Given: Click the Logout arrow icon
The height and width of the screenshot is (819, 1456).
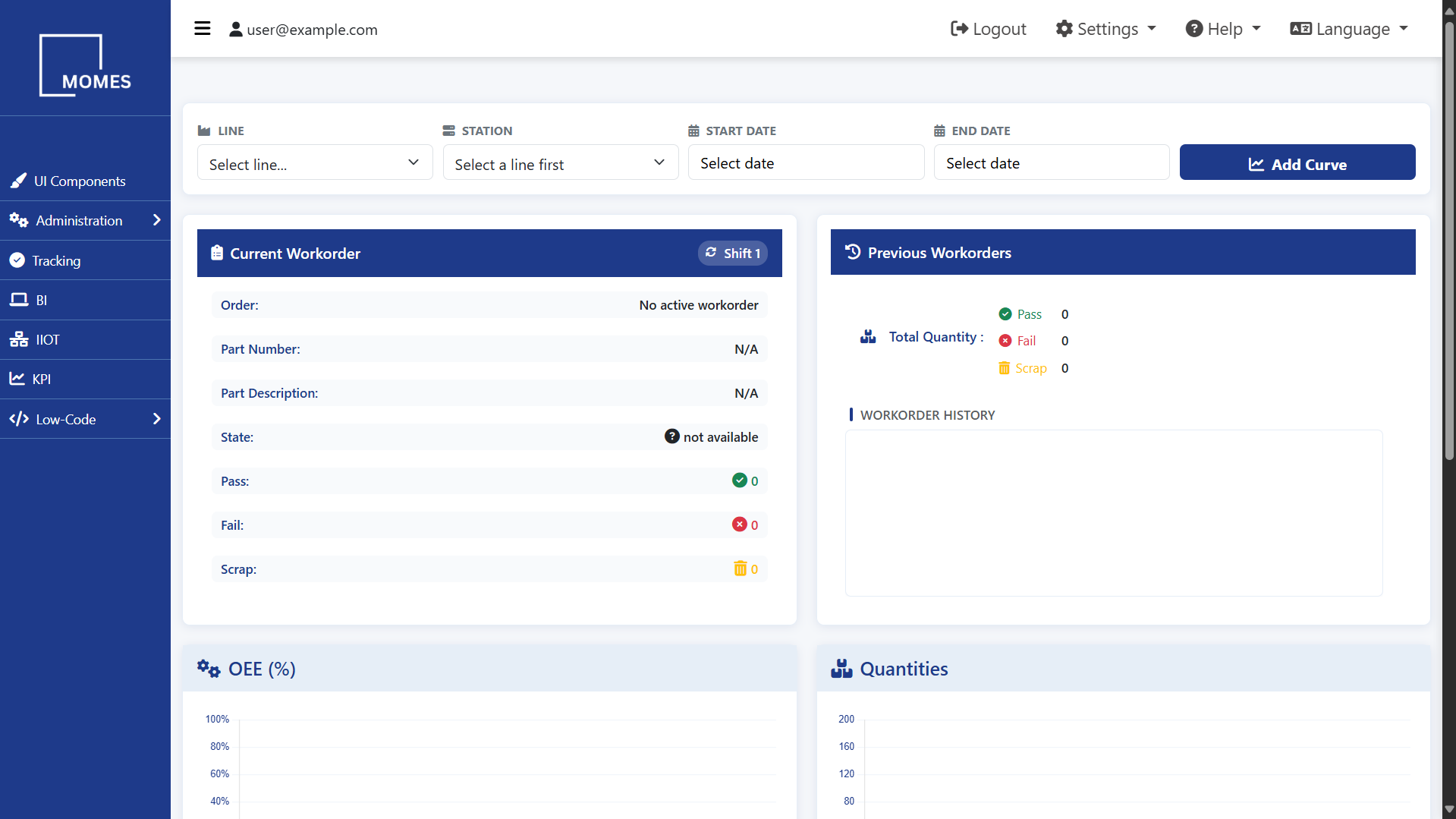Looking at the screenshot, I should 959,29.
